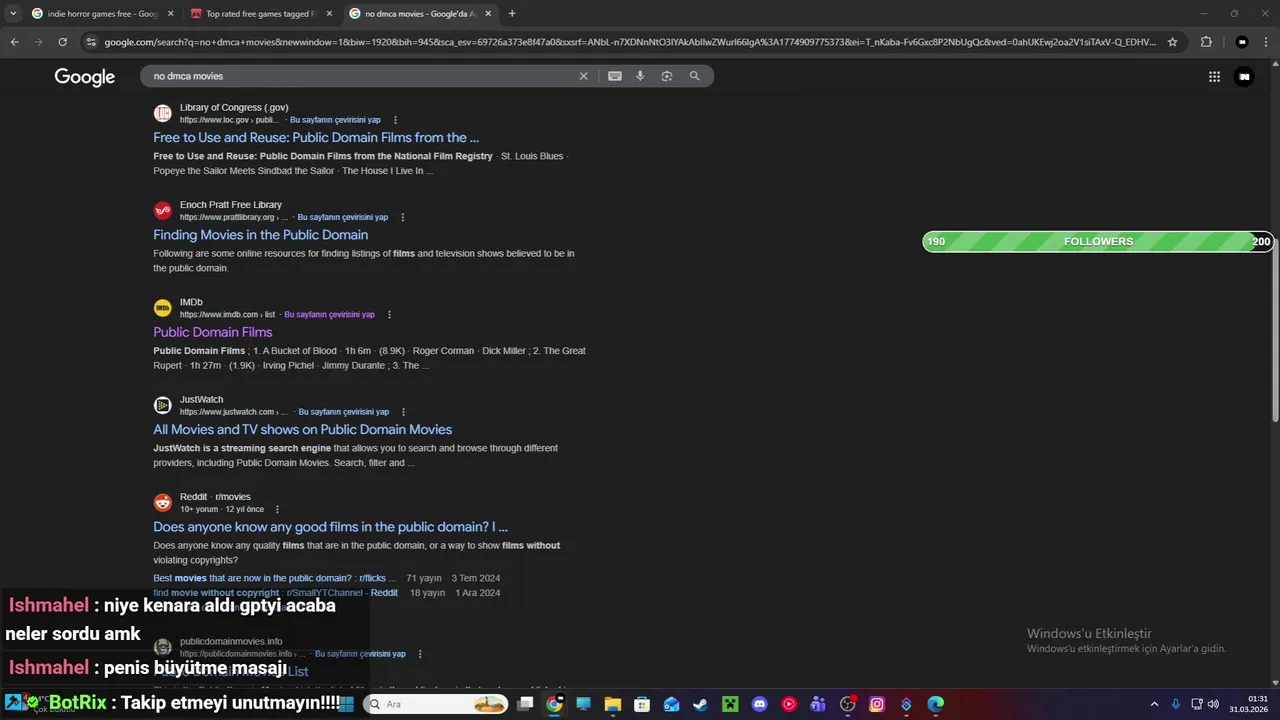Open a new browser tab
Viewport: 1280px width, 720px height.
(512, 14)
